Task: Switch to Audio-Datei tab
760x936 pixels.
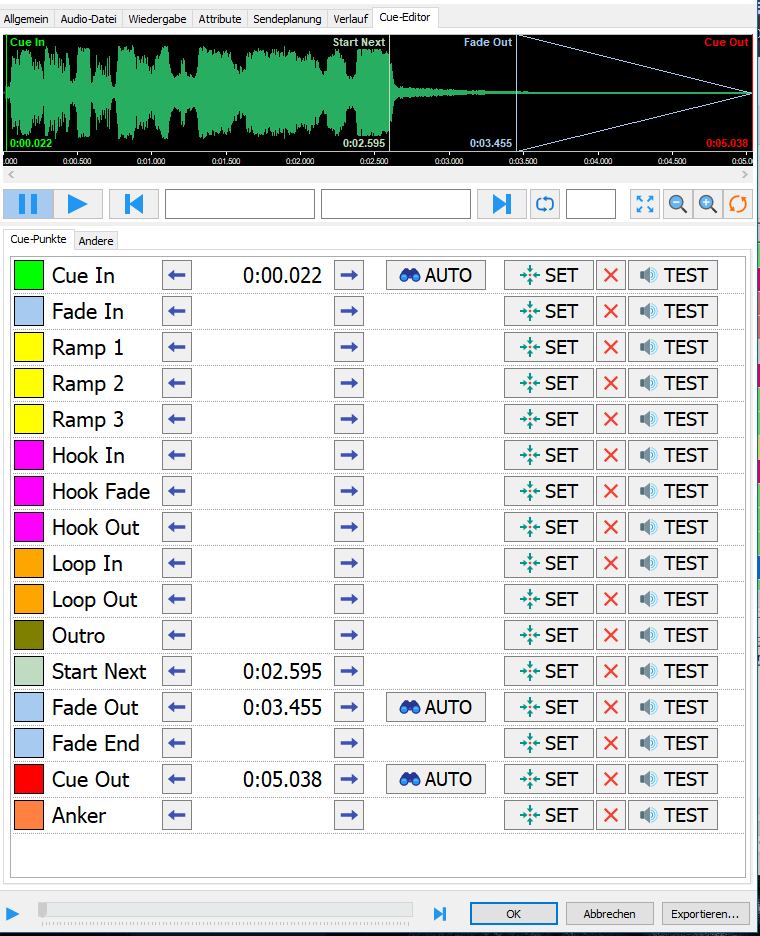Action: coord(88,19)
